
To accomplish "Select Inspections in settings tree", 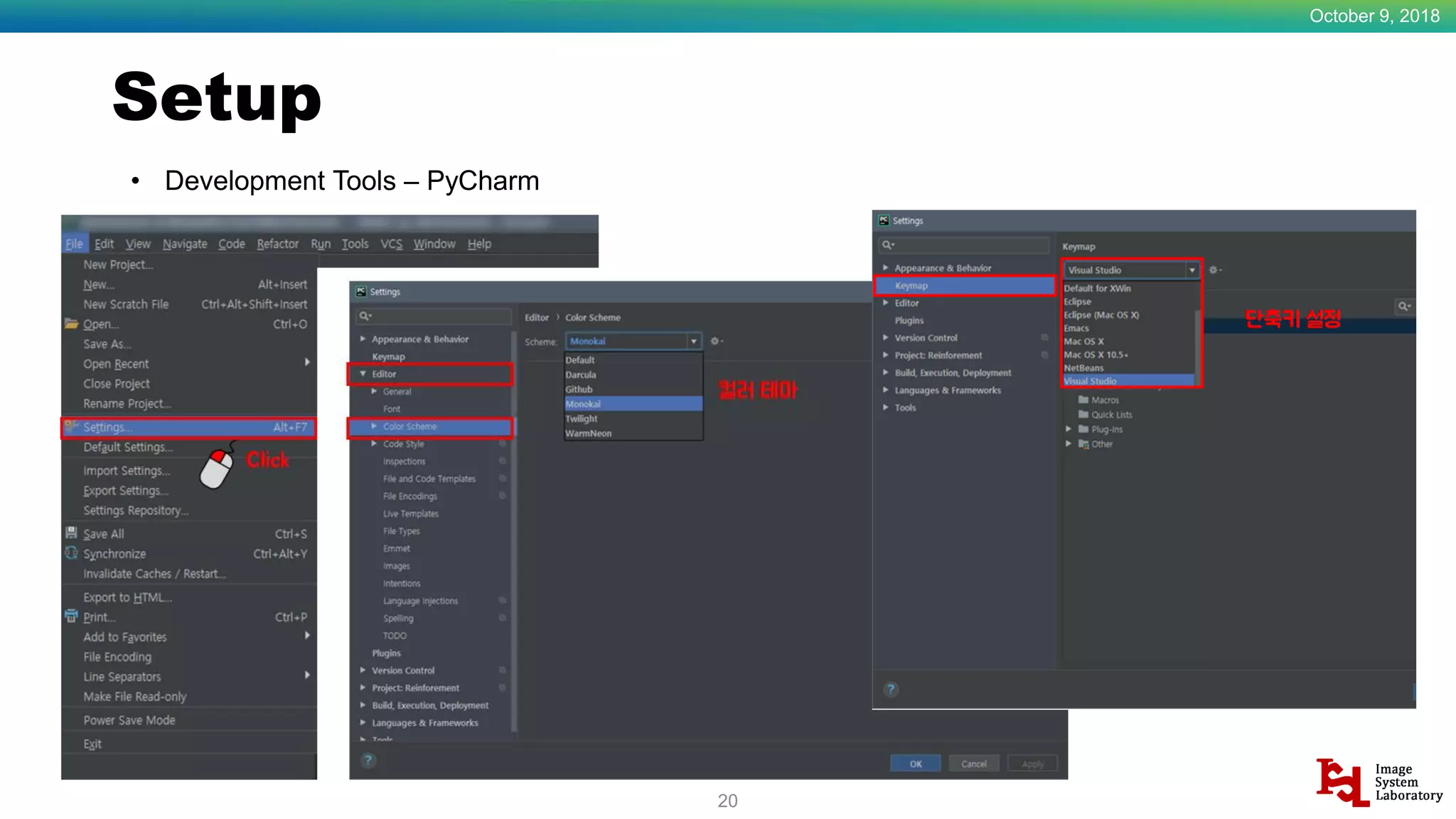I will point(404,461).
